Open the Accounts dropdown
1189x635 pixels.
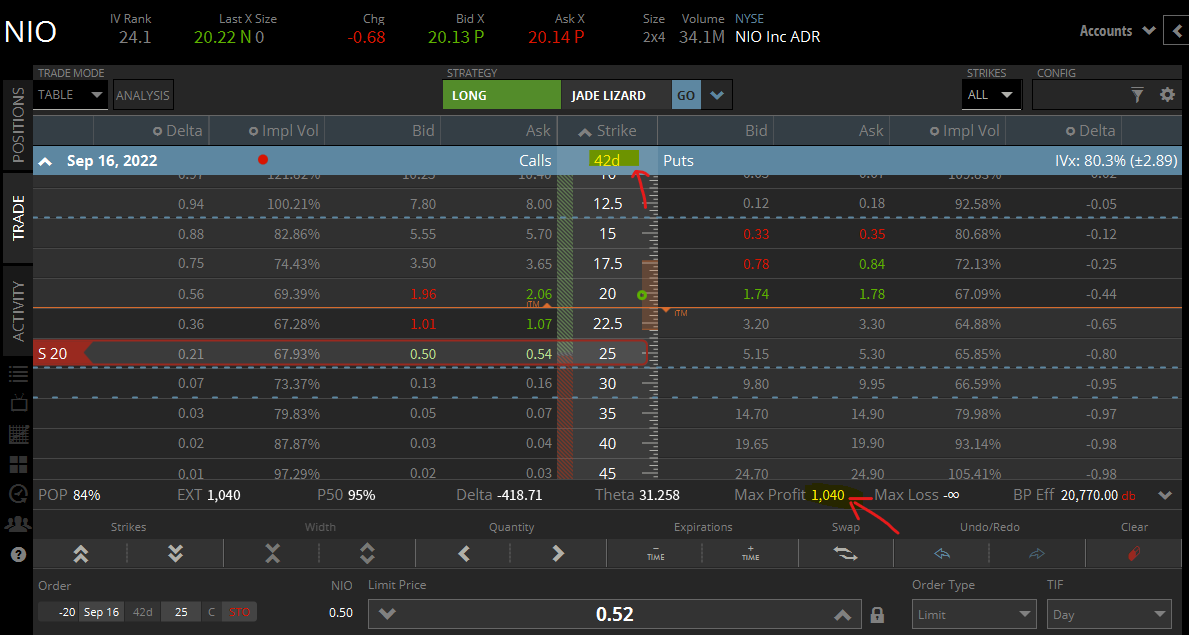1117,31
